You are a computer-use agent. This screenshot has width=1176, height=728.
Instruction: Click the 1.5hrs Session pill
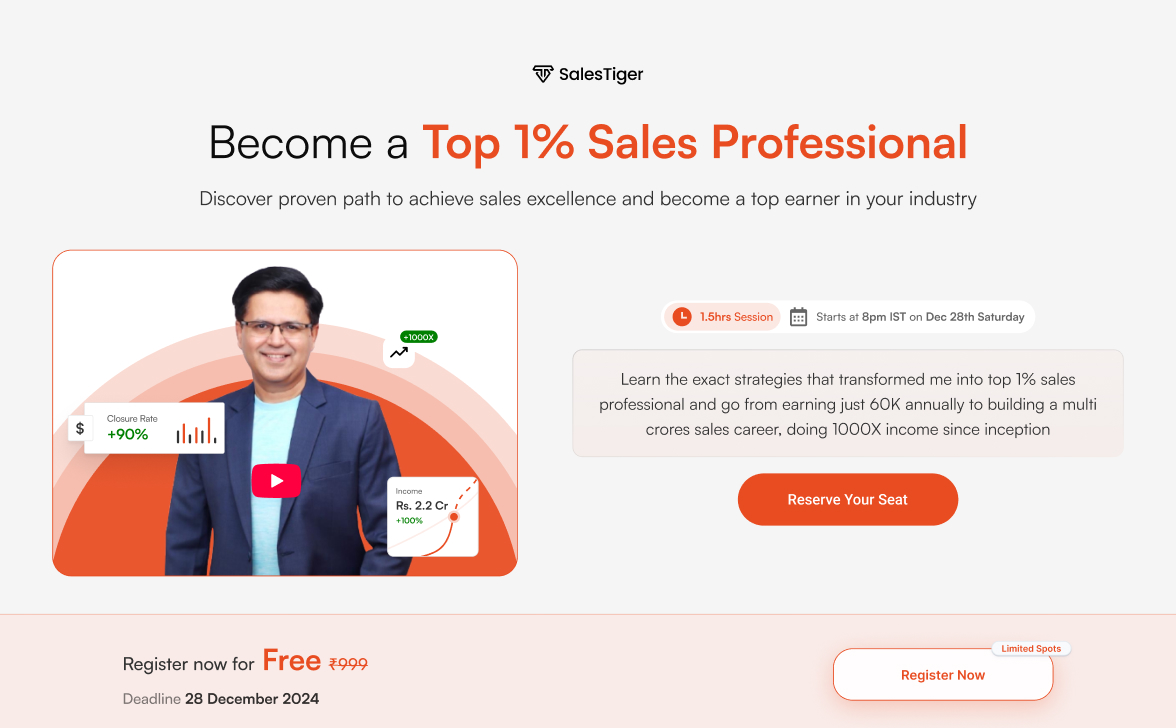[x=723, y=317]
